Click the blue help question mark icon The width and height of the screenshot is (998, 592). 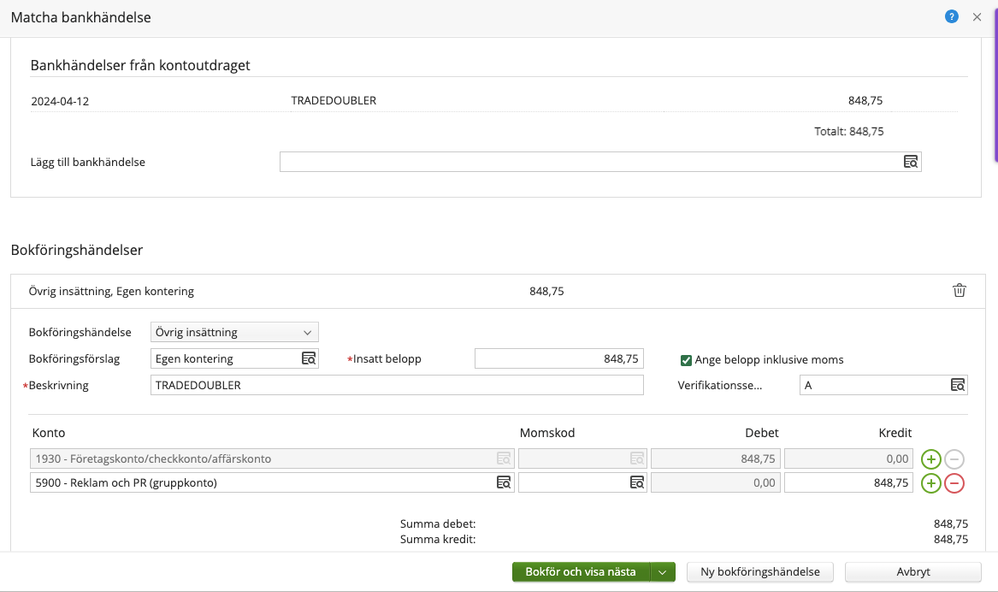click(951, 17)
